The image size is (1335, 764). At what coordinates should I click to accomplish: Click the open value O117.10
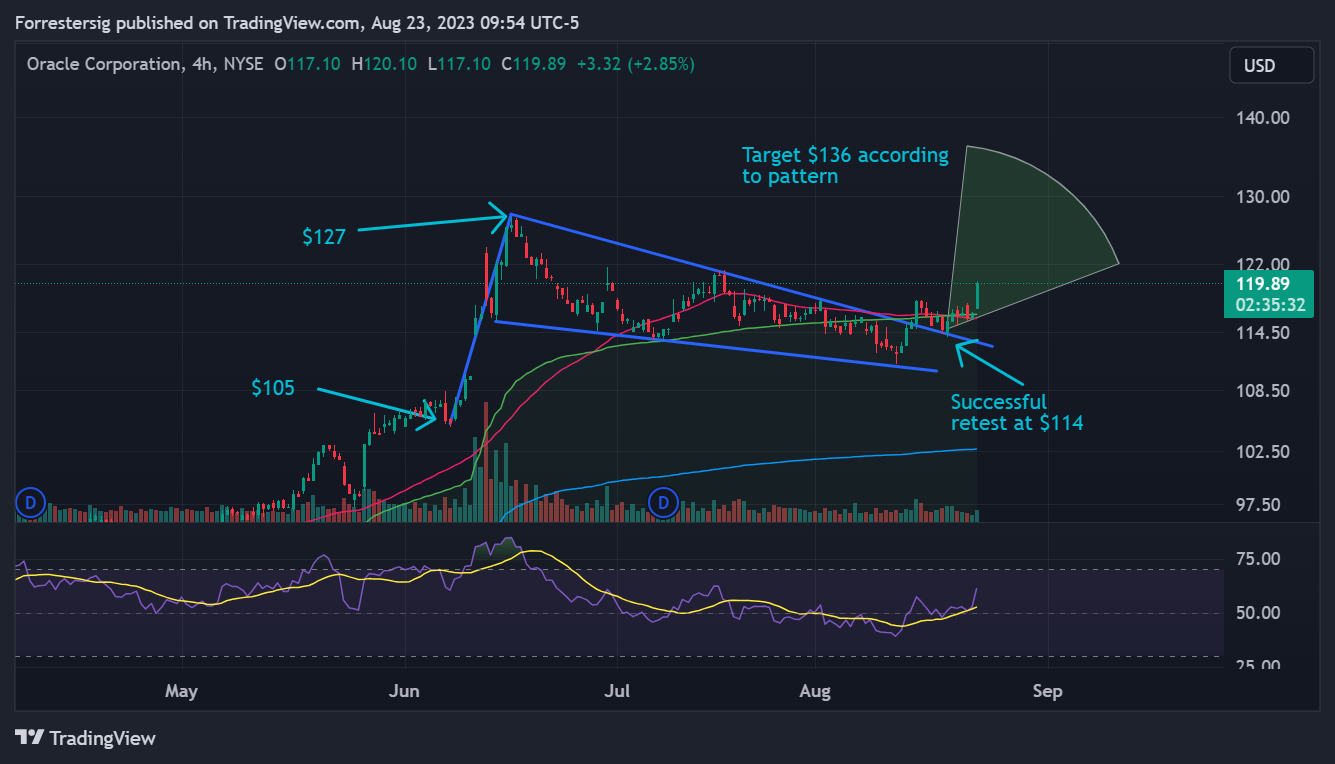click(308, 64)
